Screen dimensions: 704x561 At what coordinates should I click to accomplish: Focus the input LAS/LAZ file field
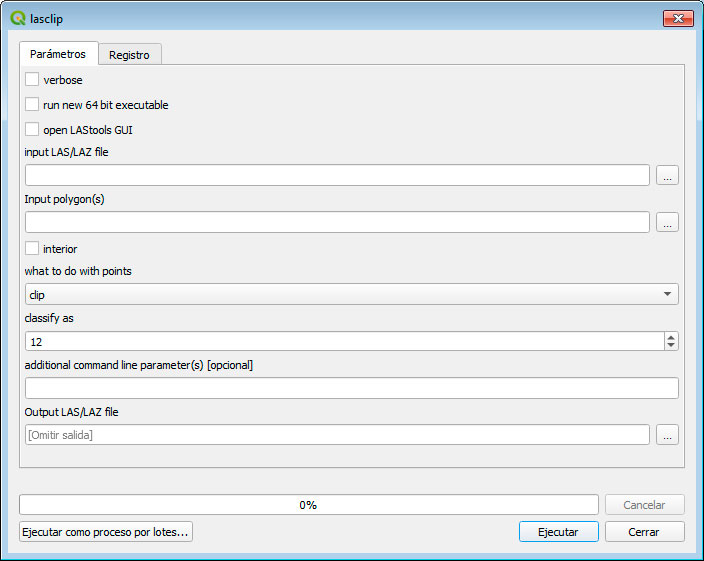click(337, 175)
